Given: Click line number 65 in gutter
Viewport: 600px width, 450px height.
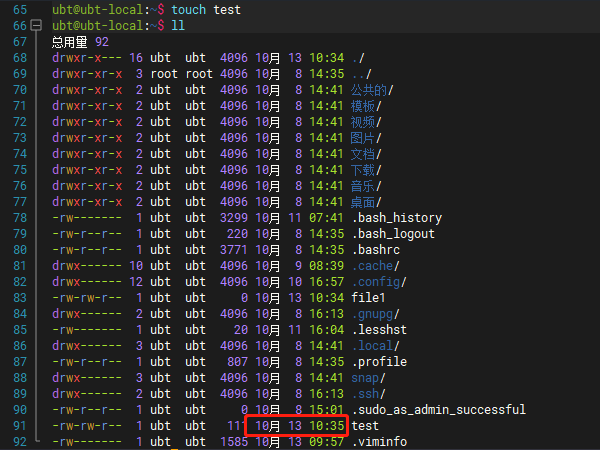Looking at the screenshot, I should click(x=20, y=10).
